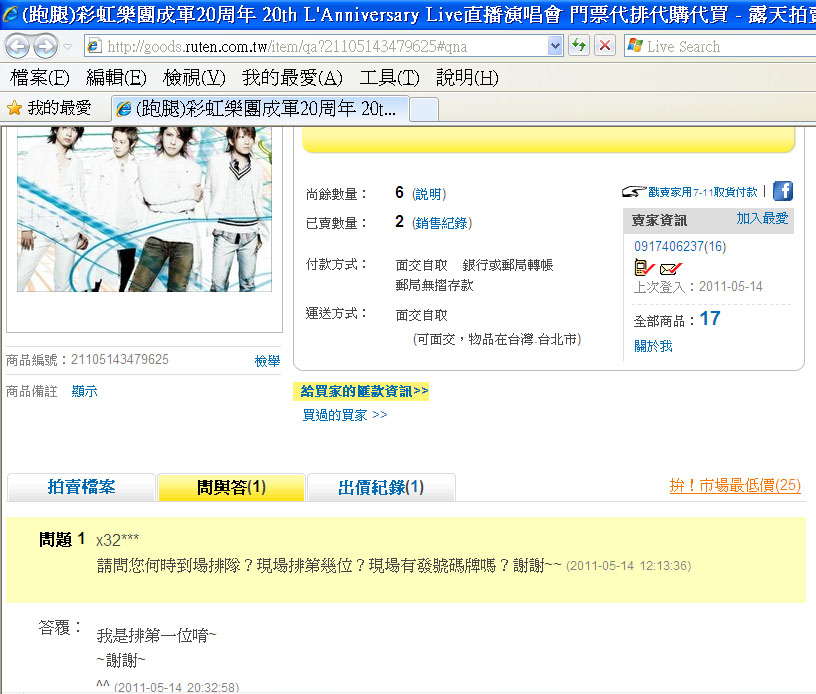This screenshot has height=694, width=816.
Task: Go back with the browser Back arrow
Action: 17,47
